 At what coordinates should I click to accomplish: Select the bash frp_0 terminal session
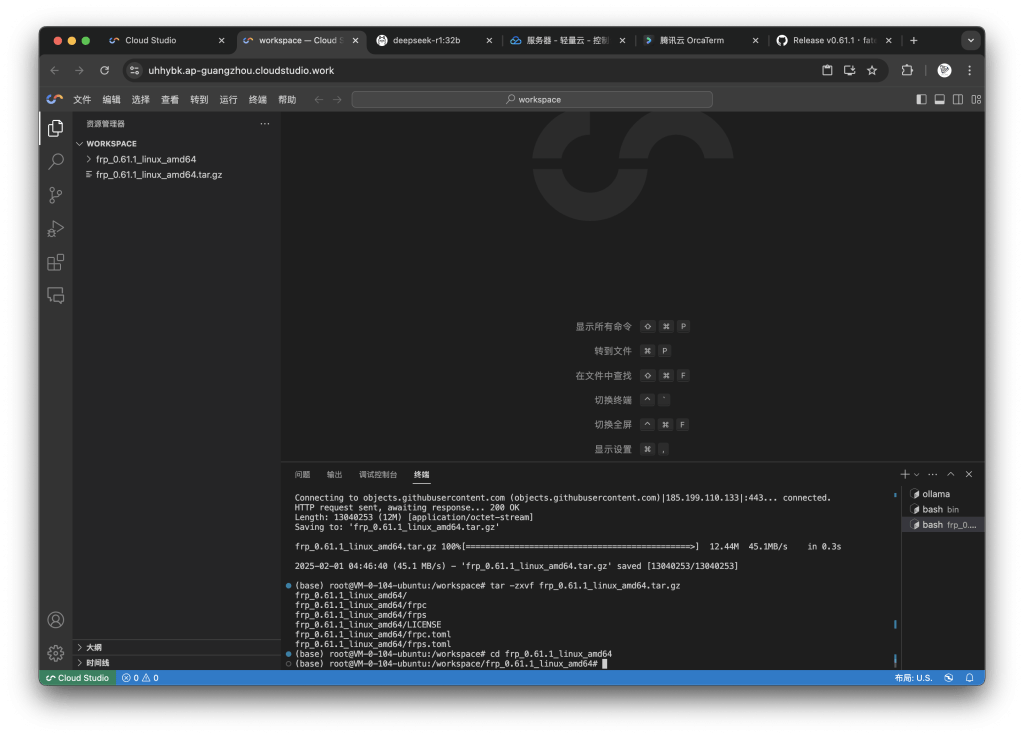click(x=944, y=525)
